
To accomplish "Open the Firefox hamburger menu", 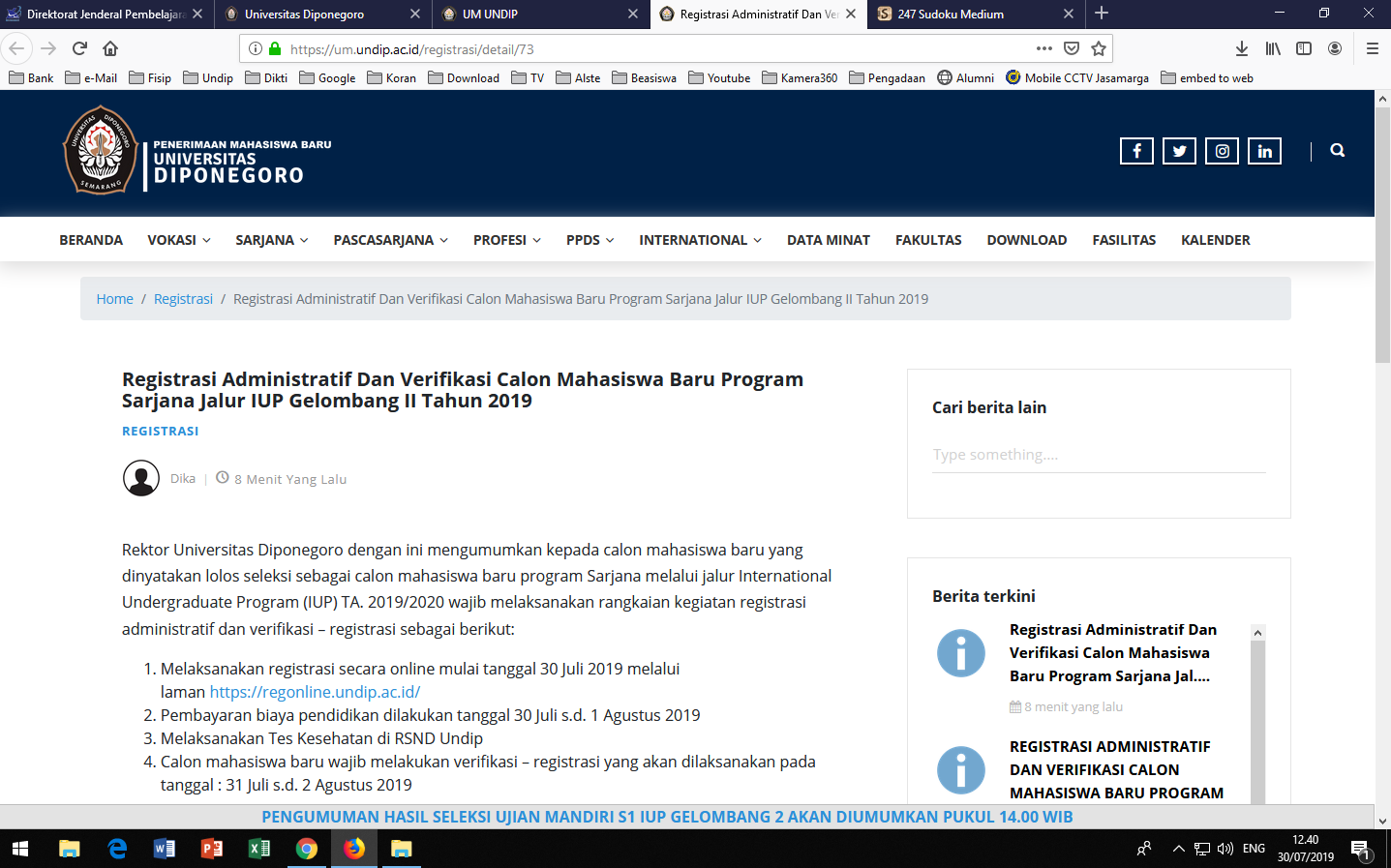I will pyautogui.click(x=1372, y=48).
